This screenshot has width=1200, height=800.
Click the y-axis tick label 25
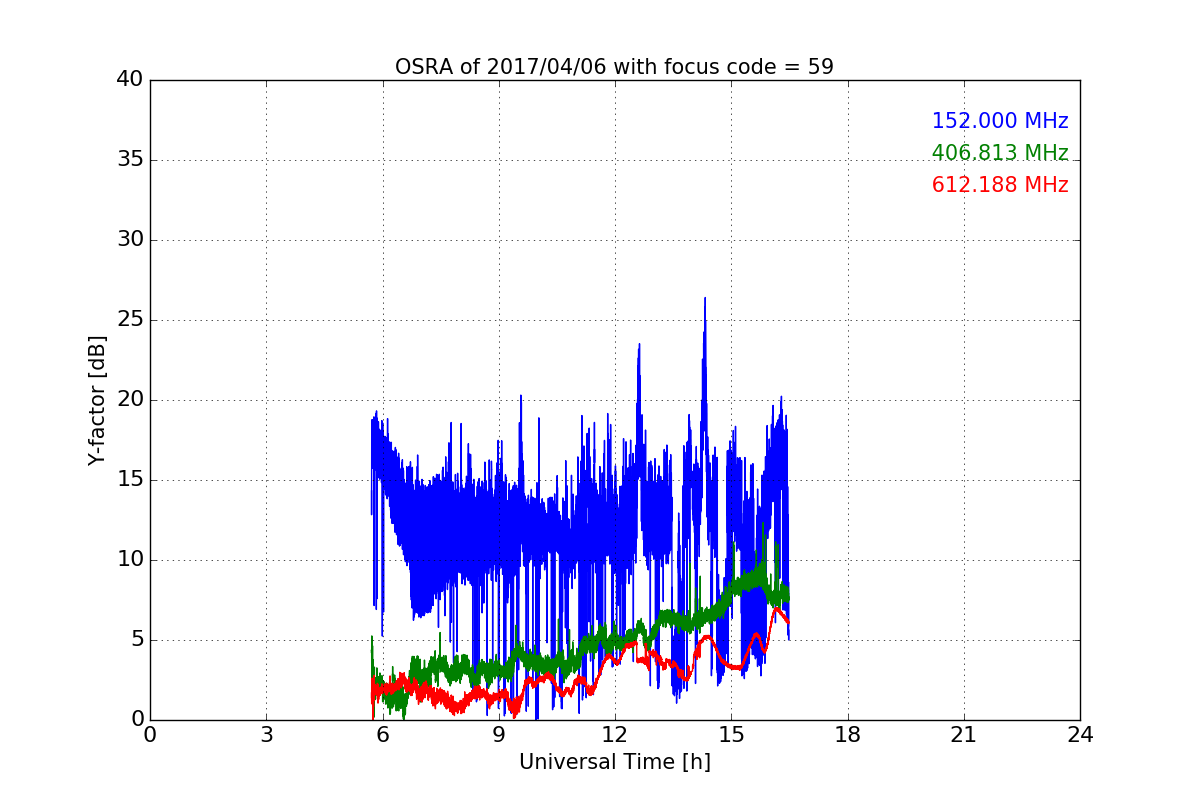tap(129, 320)
